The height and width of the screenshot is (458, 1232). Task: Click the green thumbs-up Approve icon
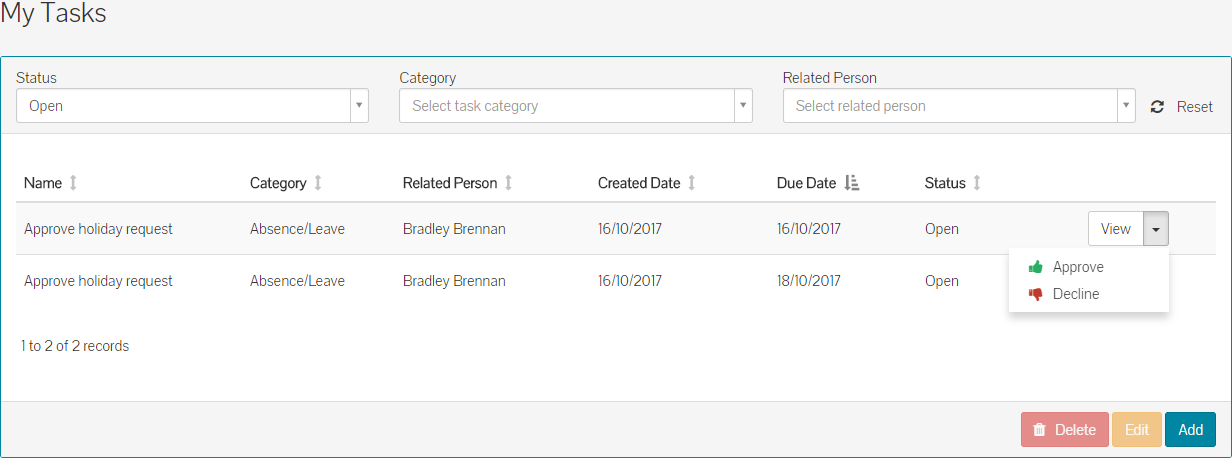pyautogui.click(x=1036, y=267)
